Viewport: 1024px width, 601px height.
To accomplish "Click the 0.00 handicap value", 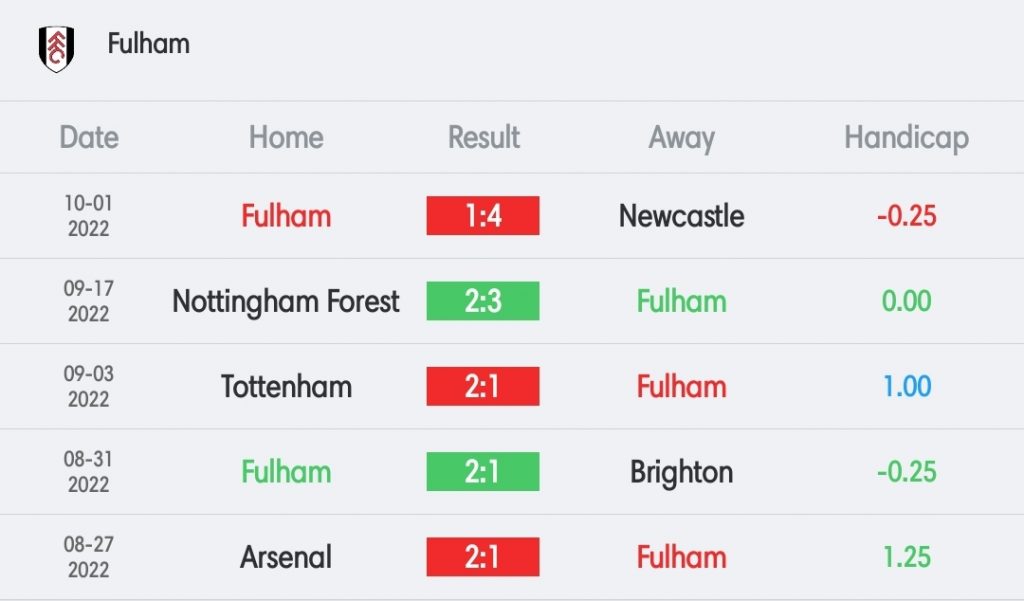I will (906, 301).
